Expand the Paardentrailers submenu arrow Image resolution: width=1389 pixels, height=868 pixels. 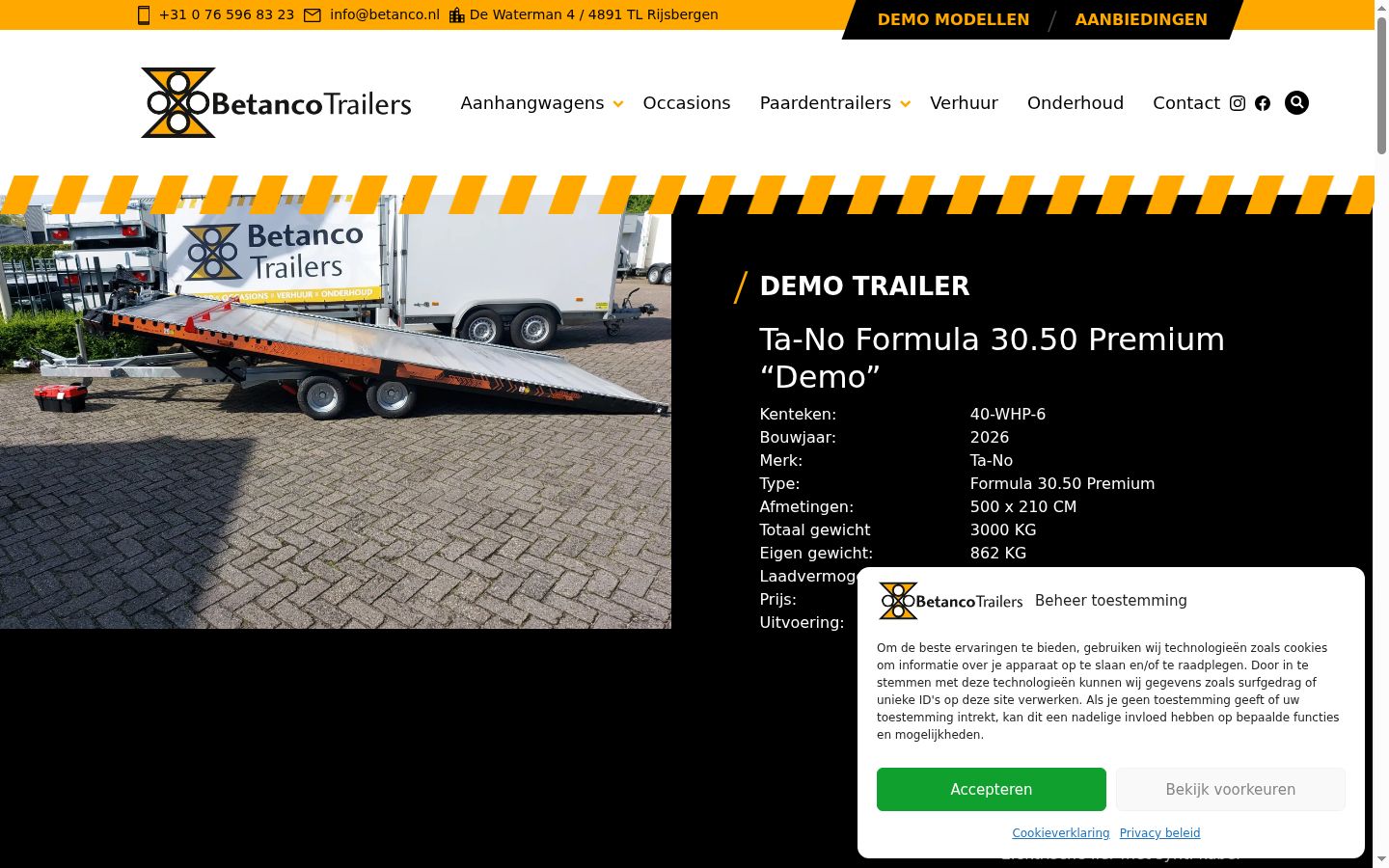pos(905,104)
